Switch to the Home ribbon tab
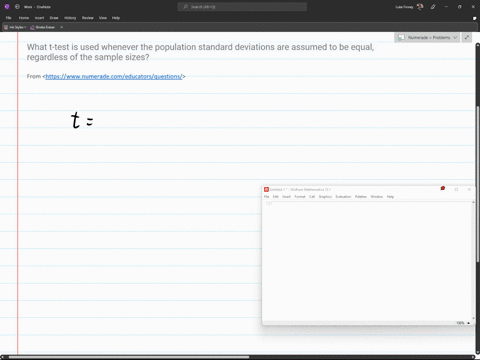 (x=24, y=18)
